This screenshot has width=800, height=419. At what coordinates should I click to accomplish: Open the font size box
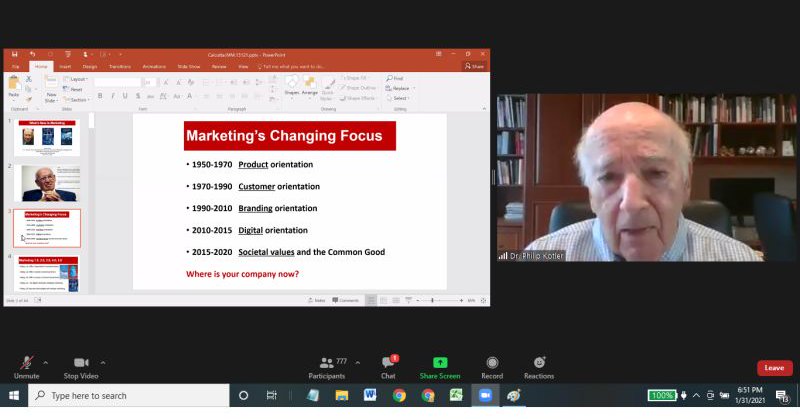tap(149, 82)
